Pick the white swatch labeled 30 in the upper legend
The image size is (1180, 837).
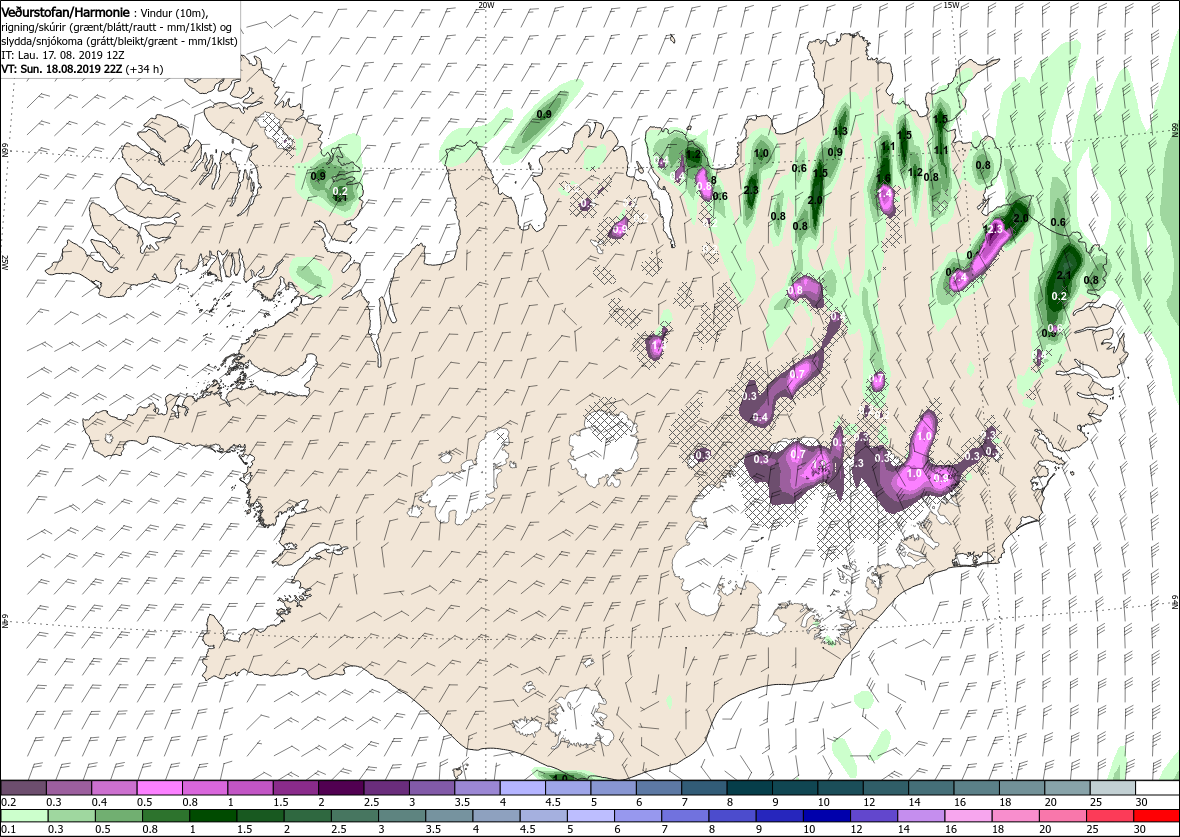1157,788
